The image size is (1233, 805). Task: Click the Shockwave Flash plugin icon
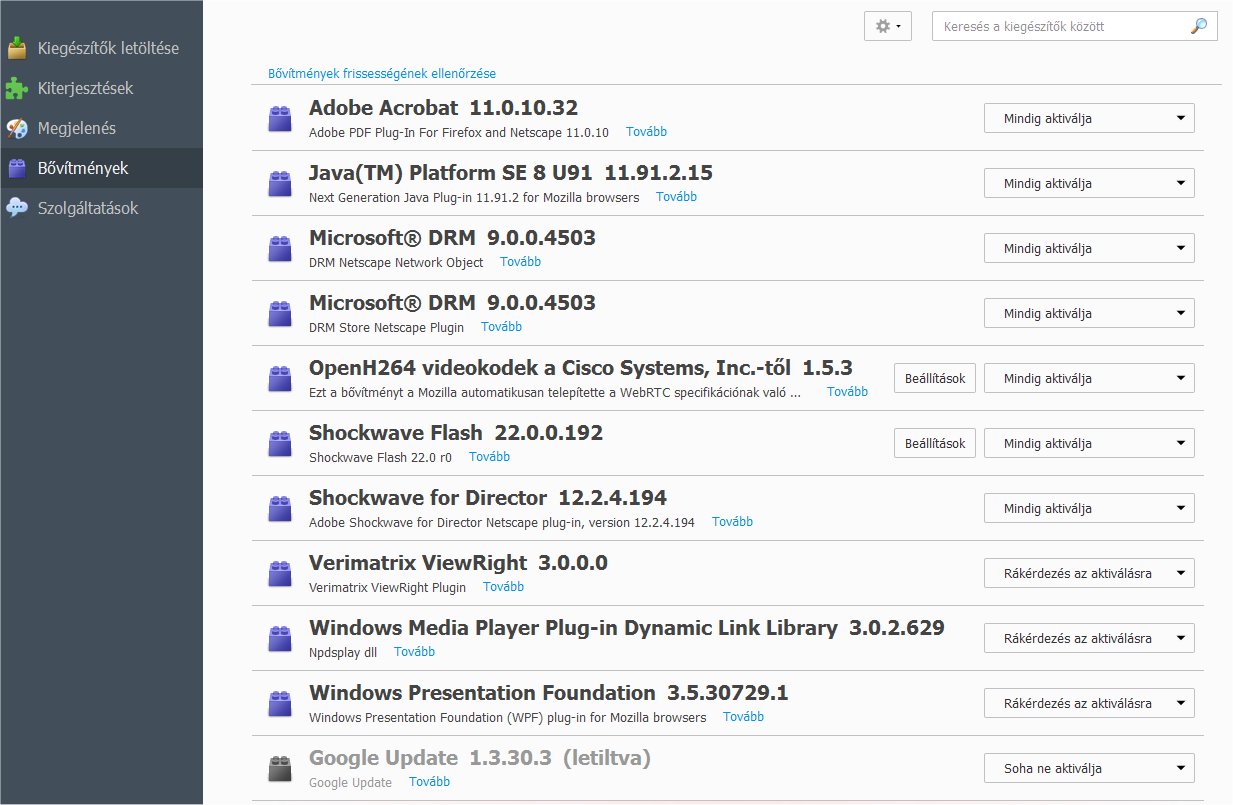[280, 444]
